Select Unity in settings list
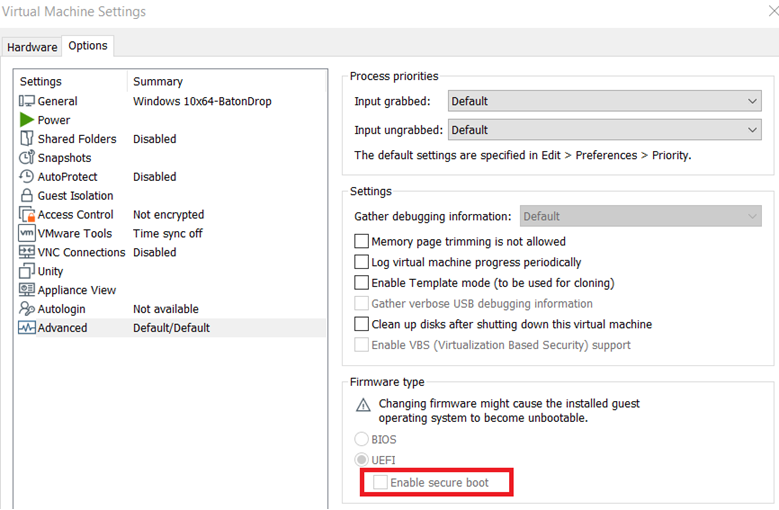 (170, 271)
